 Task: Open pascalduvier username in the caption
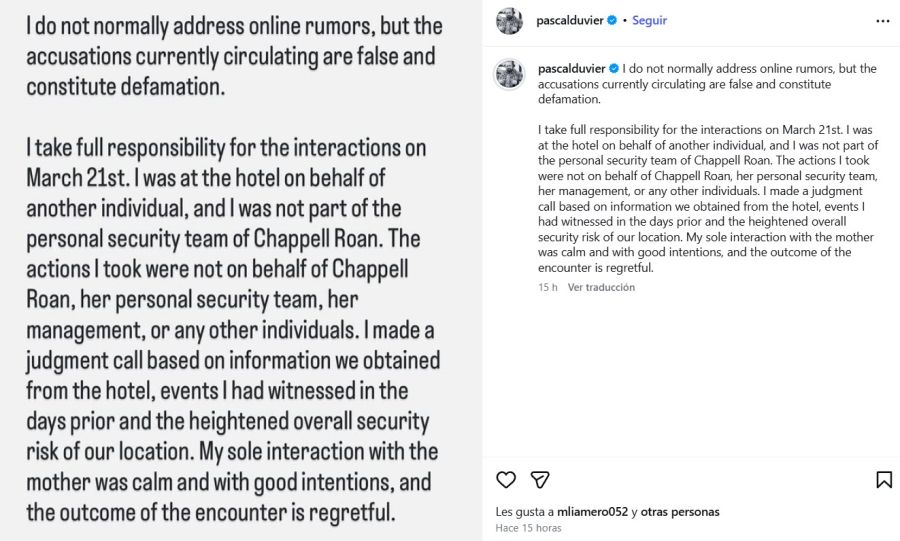(570, 69)
